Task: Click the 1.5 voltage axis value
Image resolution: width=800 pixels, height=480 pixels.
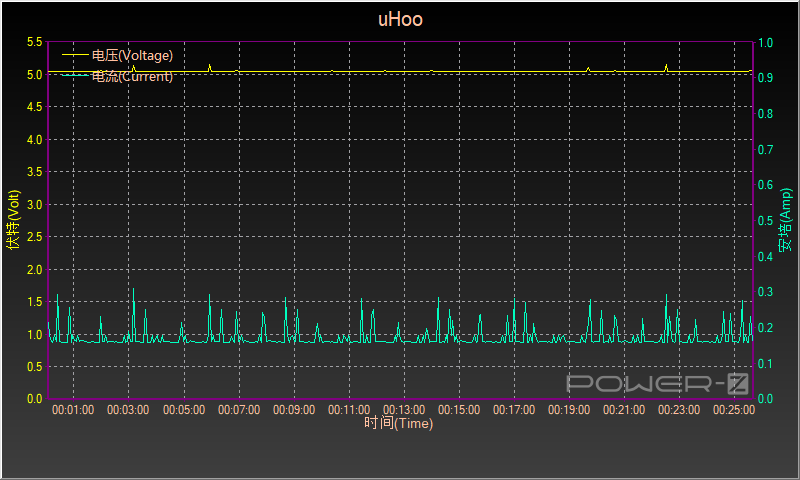Action: click(35, 301)
